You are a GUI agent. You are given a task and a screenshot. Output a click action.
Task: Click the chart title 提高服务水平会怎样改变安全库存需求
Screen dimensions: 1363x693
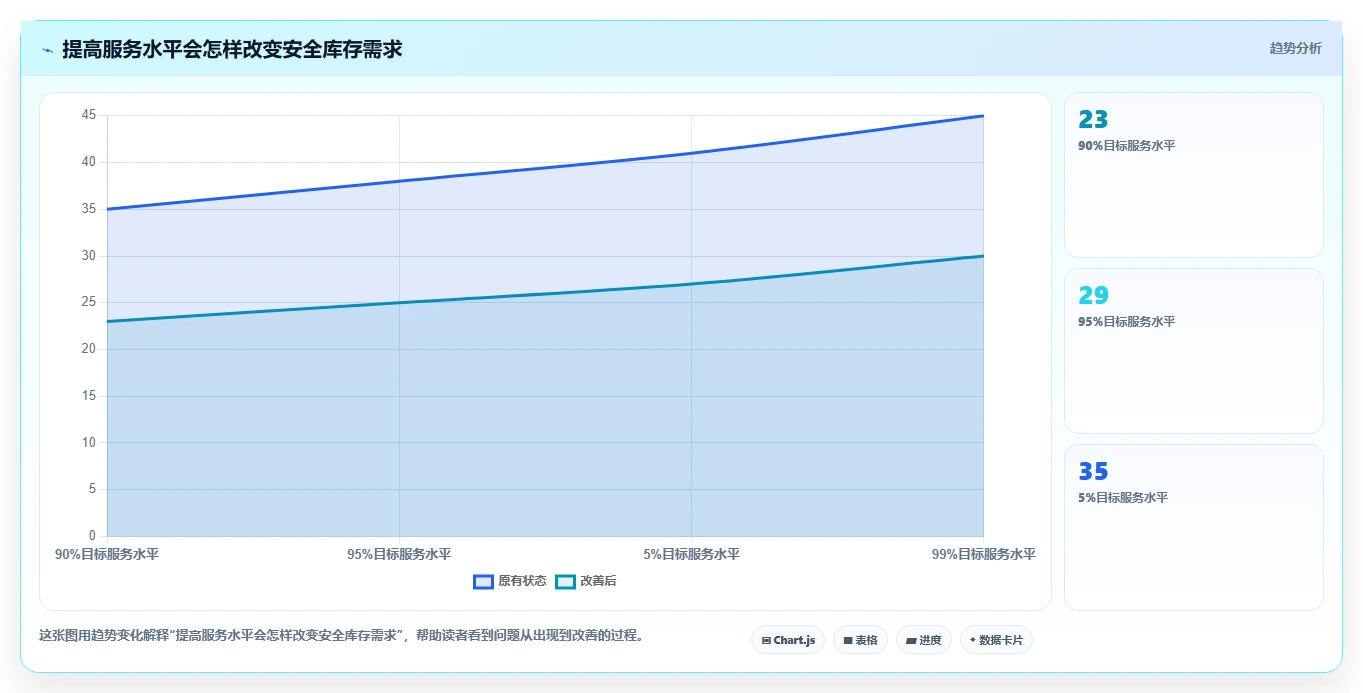232,49
